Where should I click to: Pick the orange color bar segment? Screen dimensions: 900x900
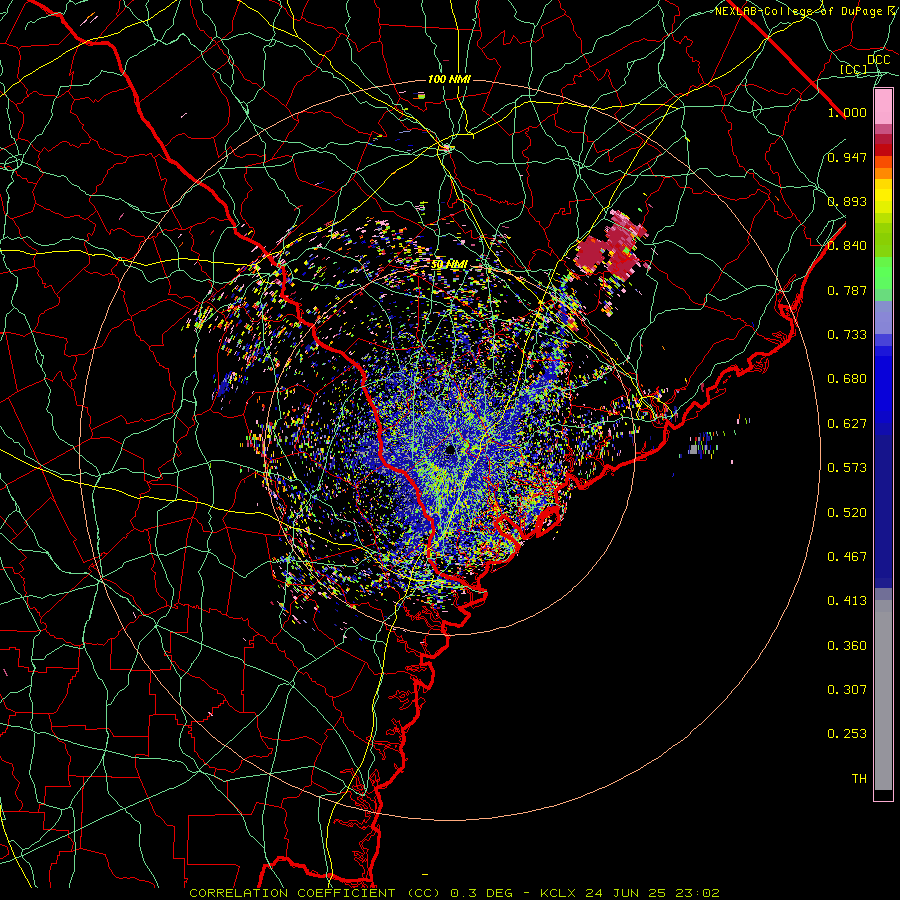[x=883, y=173]
